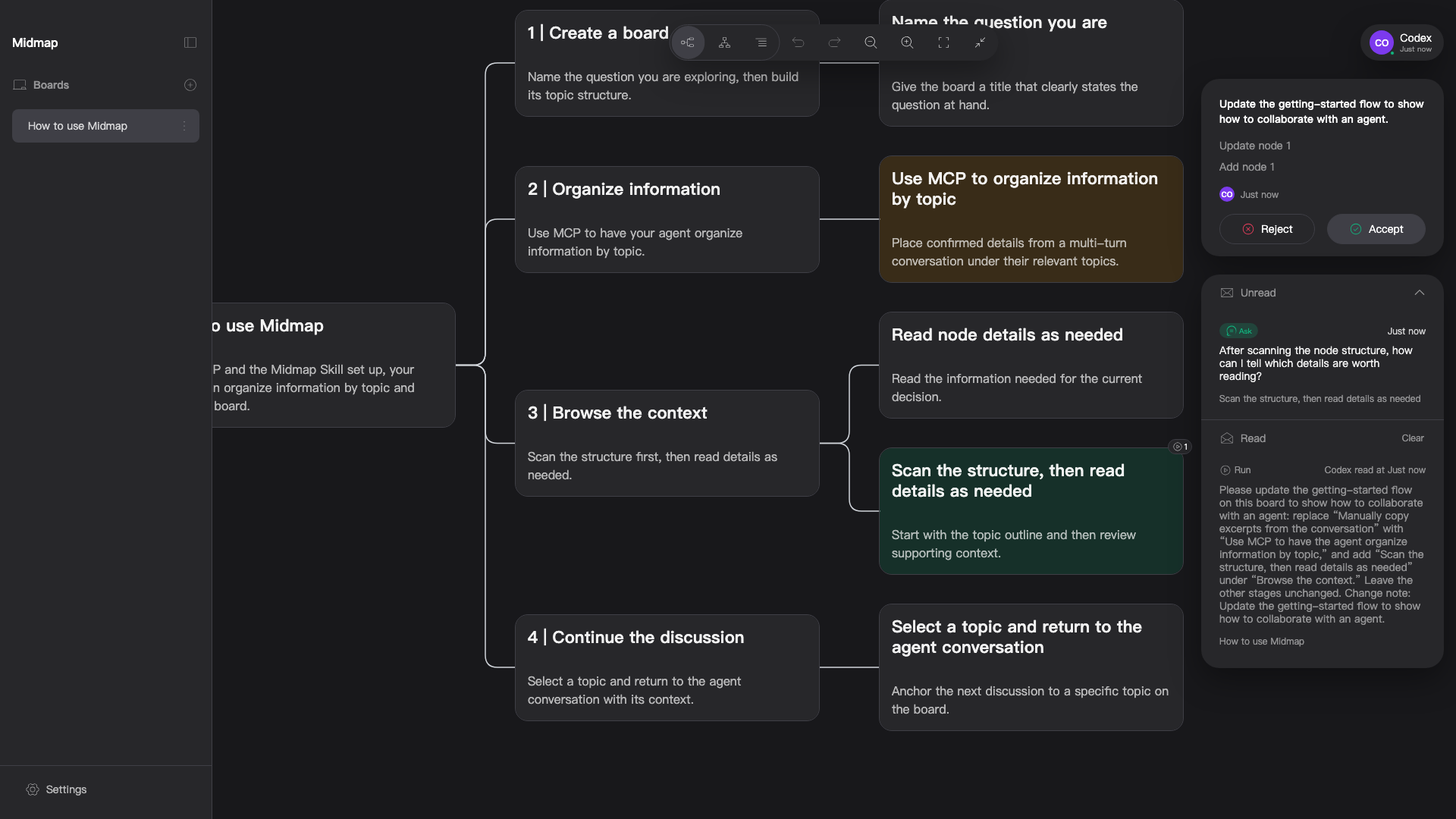The width and height of the screenshot is (1456, 819).
Task: Open the How to use Midmap board
Action: 105,126
